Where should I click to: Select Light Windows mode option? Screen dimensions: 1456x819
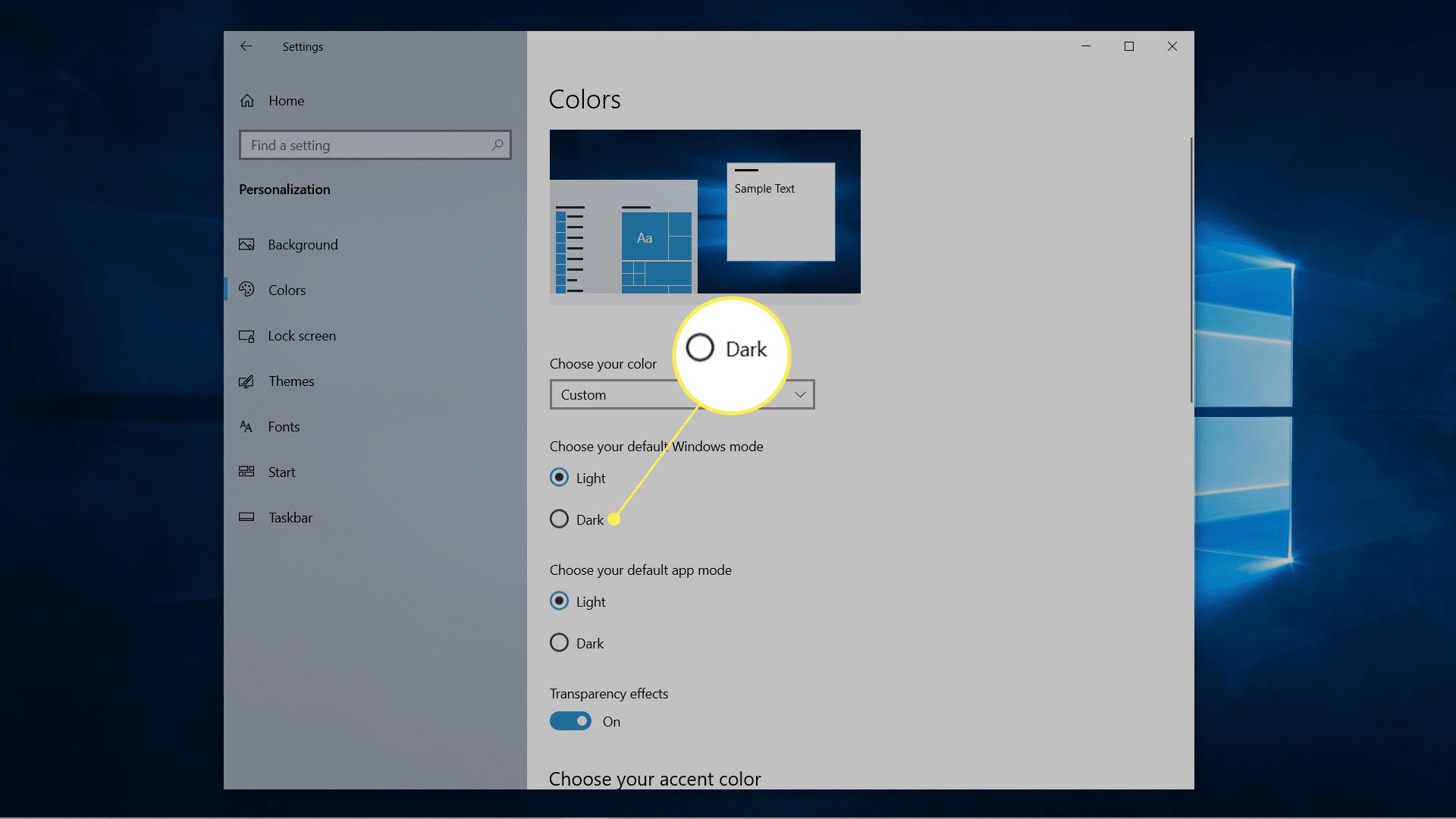559,477
